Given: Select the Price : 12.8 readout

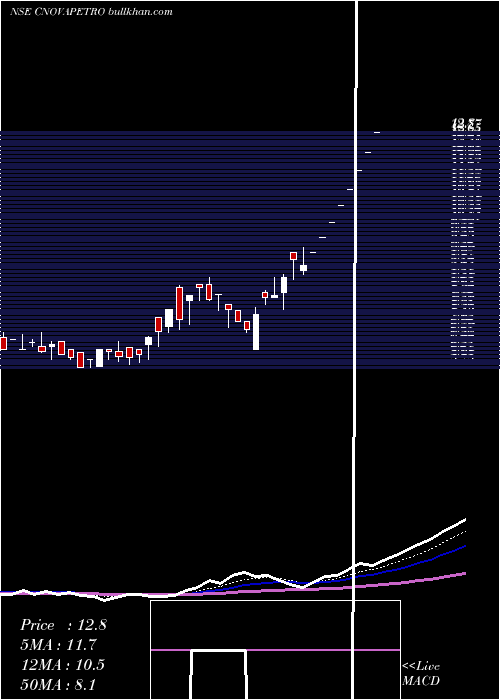Looking at the screenshot, I should click(63, 625).
